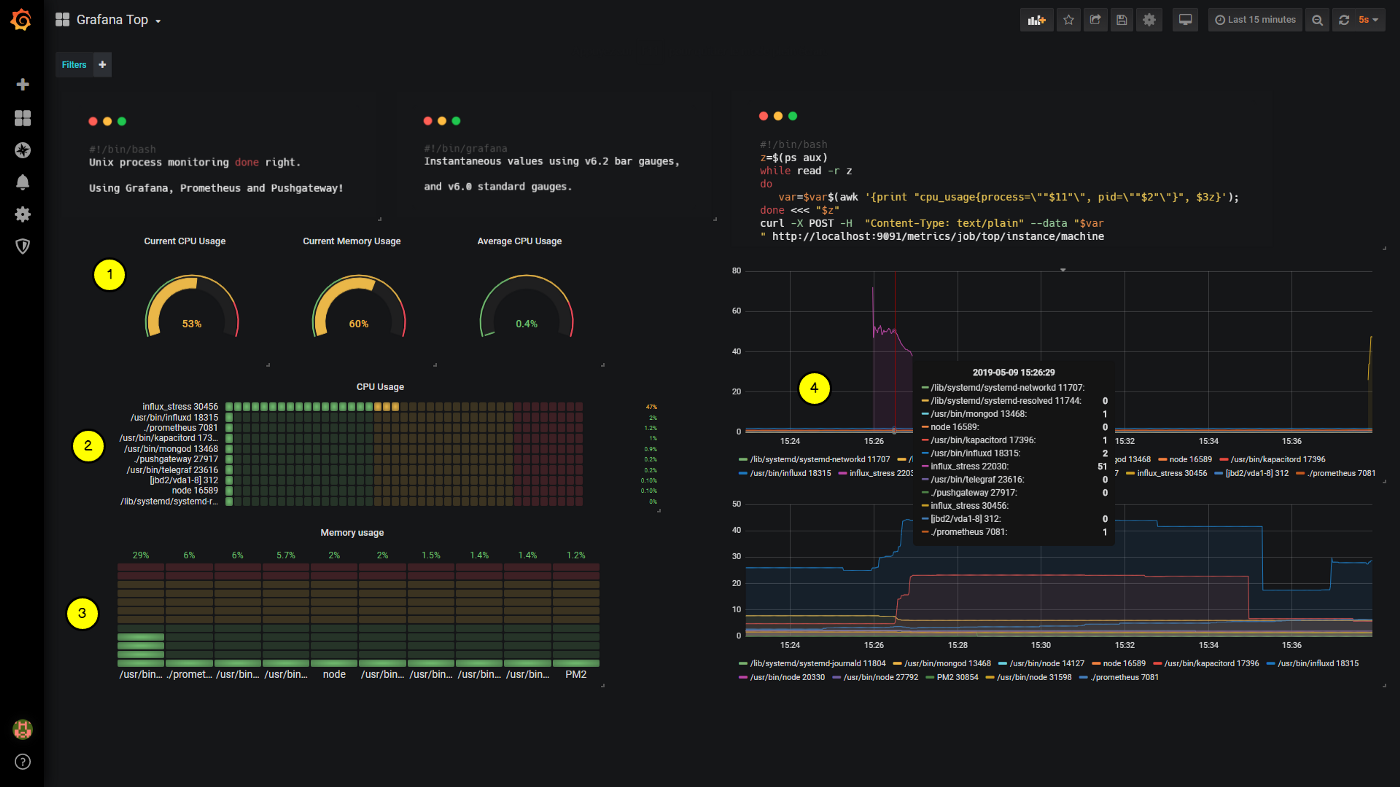Screen dimensions: 1400x787
Task: Cycle view mode via the TV icon
Action: click(x=1184, y=19)
